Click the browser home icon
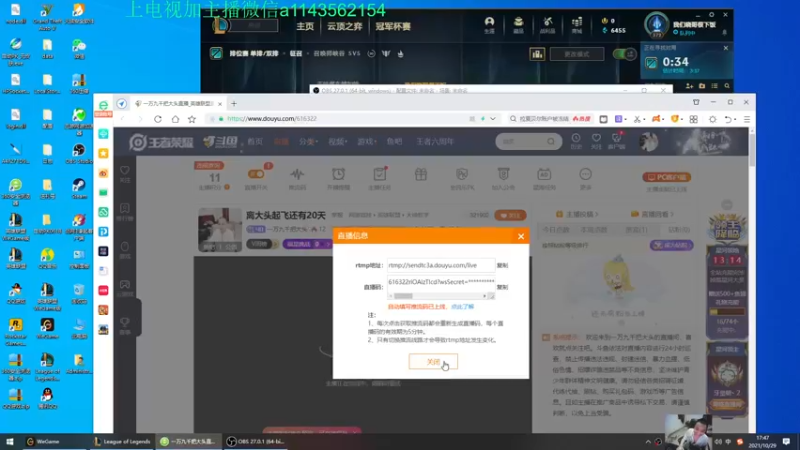 175,119
